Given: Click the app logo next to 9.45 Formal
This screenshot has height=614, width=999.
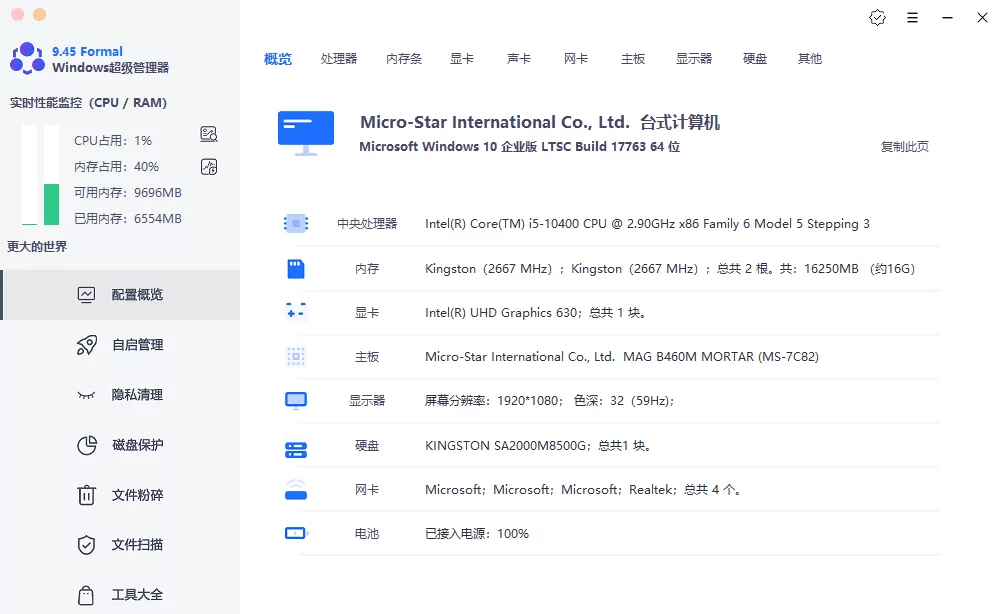Looking at the screenshot, I should pos(25,59).
